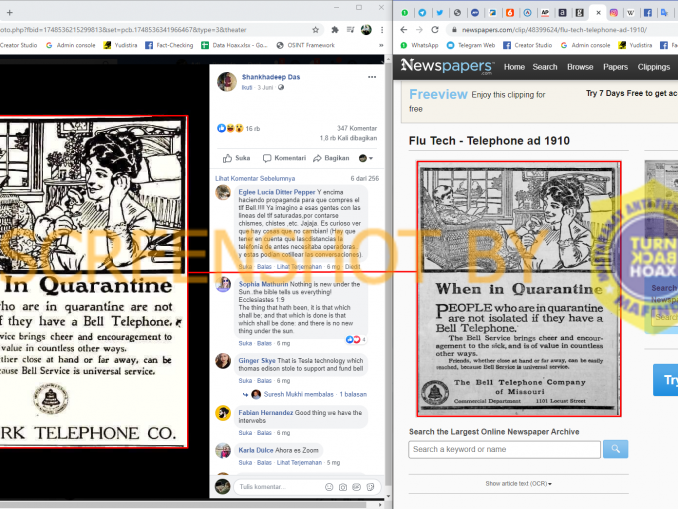This screenshot has height=509, width=678.
Task: Open the media control icon in the left browser
Action: click(351, 30)
